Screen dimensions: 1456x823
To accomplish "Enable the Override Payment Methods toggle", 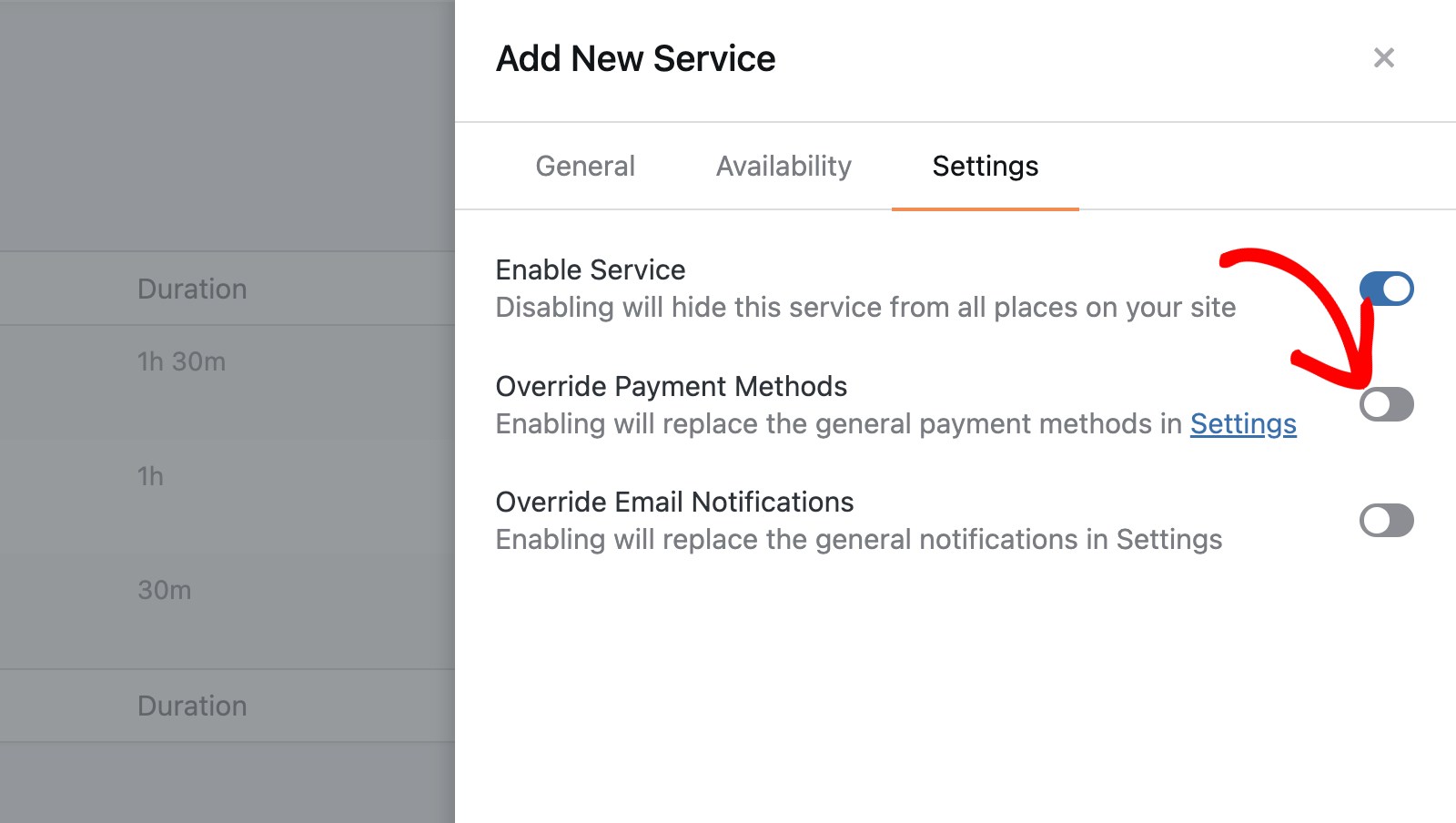I will point(1386,404).
